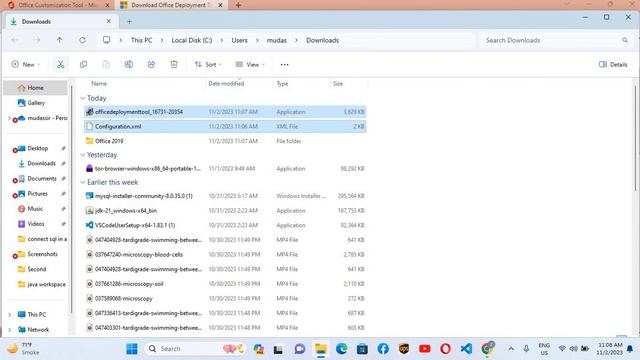640x360 pixels.
Task: Open a new browser tab
Action: click(x=238, y=5)
